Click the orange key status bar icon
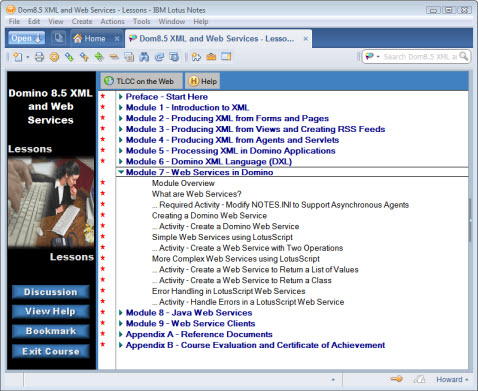This screenshot has width=478, height=391. (x=396, y=379)
